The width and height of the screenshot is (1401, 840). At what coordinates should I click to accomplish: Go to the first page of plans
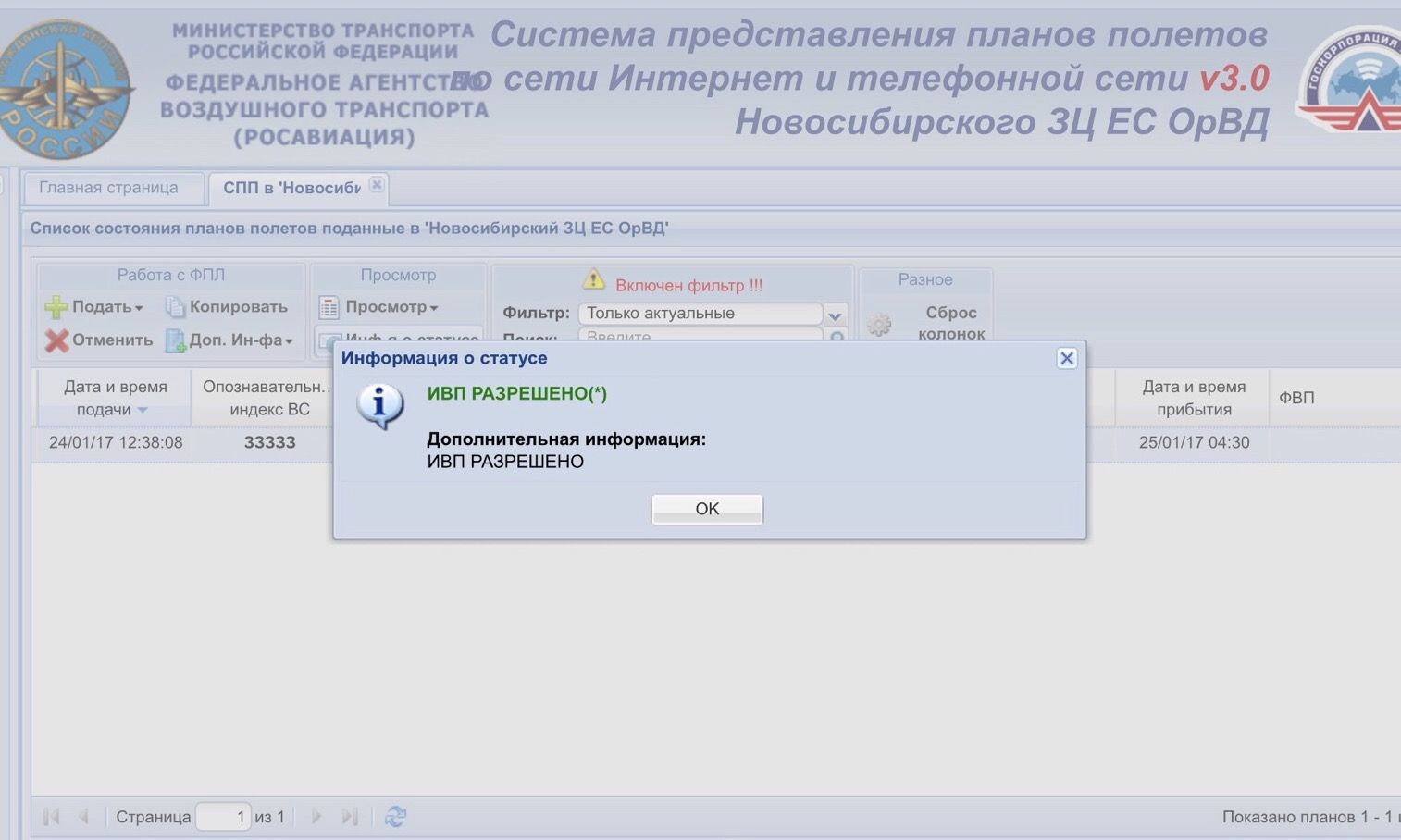point(51,816)
